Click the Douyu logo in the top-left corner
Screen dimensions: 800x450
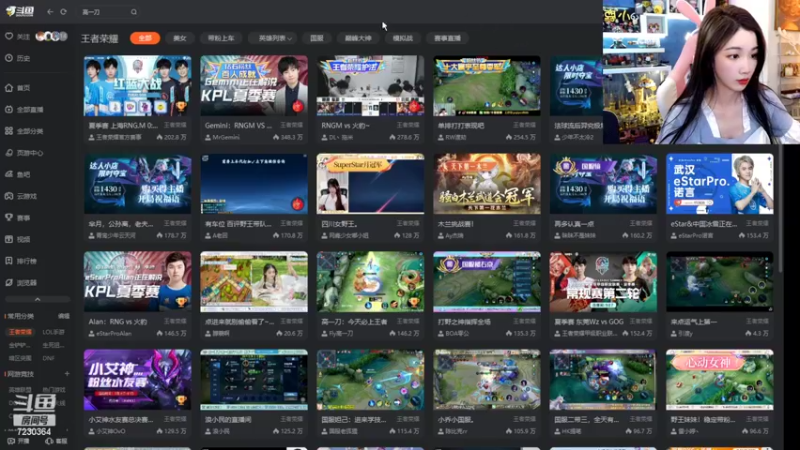tap(19, 11)
